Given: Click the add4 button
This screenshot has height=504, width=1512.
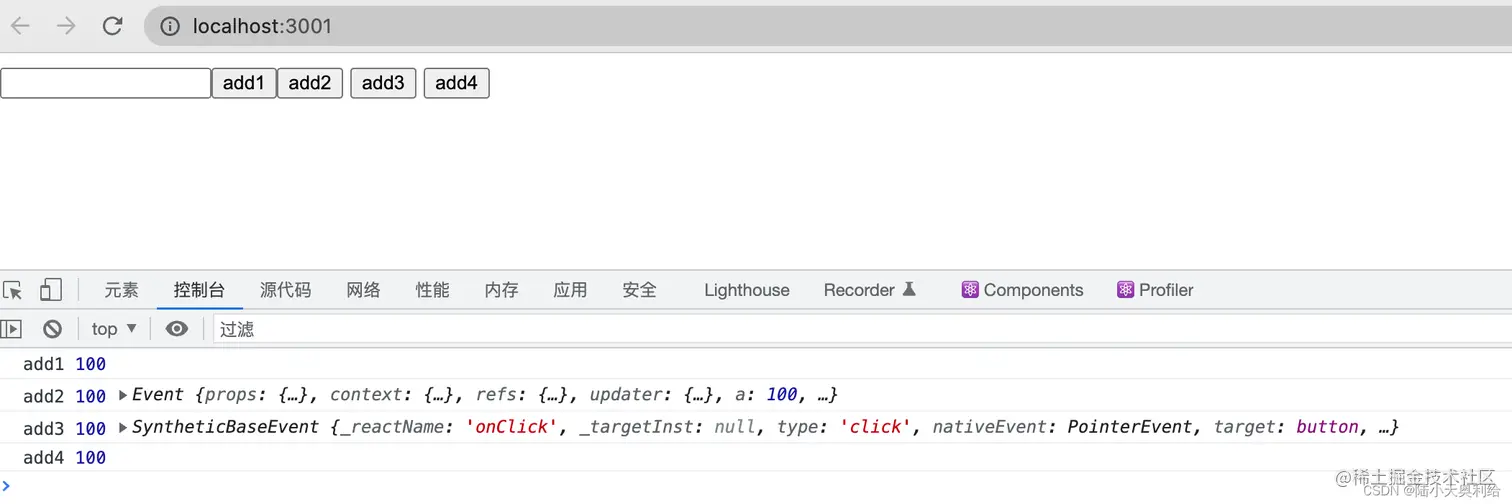Looking at the screenshot, I should [x=456, y=83].
